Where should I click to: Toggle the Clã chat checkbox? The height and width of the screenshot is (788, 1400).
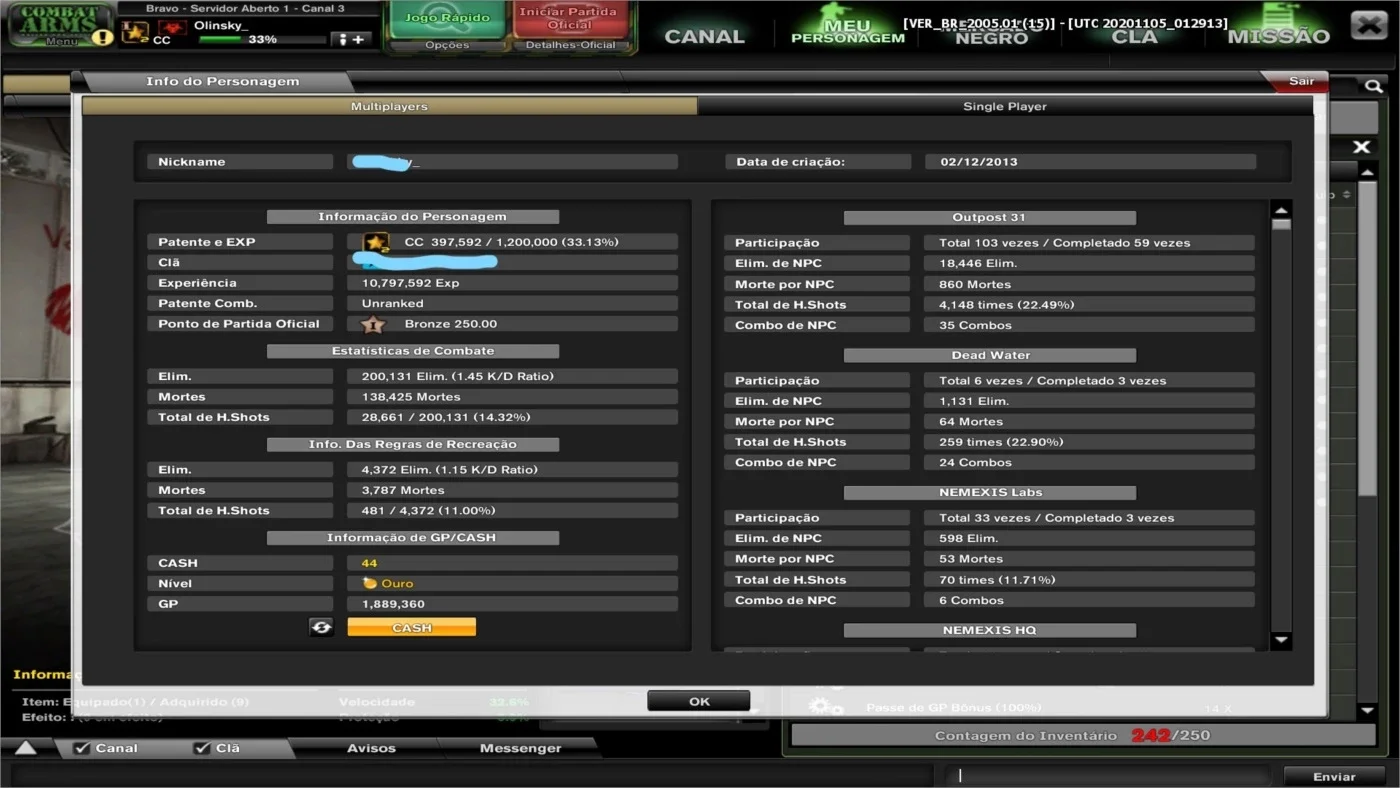pos(202,748)
